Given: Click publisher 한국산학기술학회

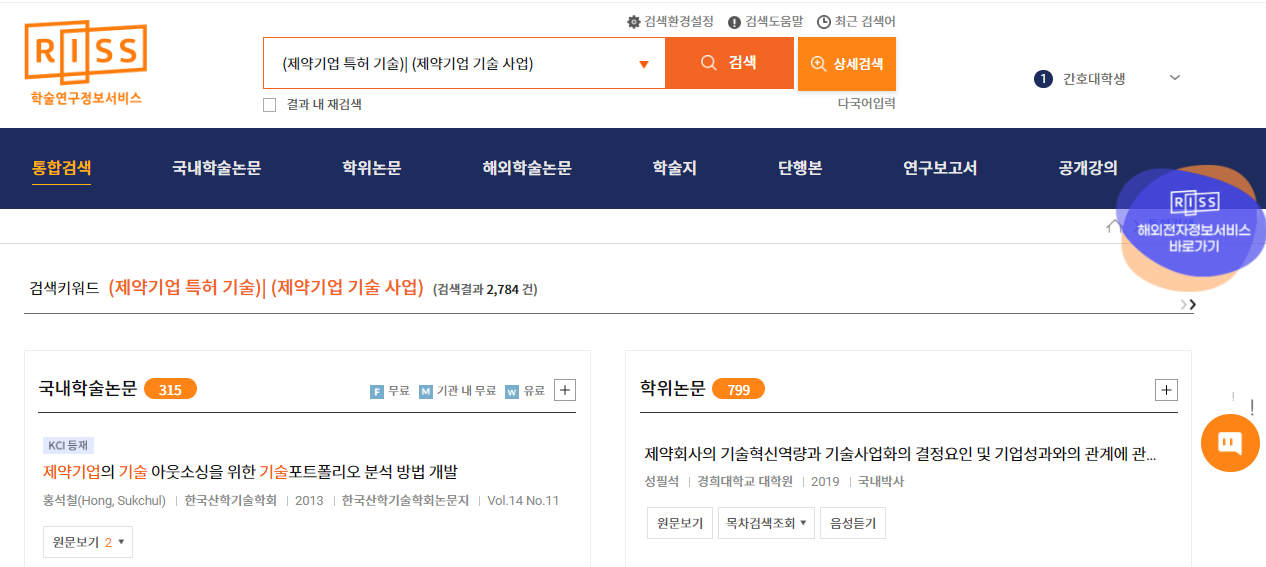Looking at the screenshot, I should tap(231, 500).
